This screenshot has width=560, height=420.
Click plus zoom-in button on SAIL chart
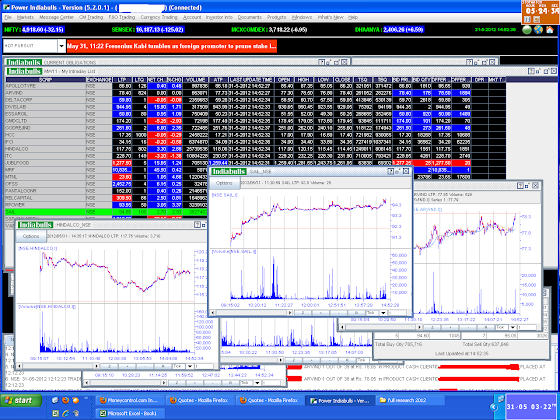click(x=321, y=313)
